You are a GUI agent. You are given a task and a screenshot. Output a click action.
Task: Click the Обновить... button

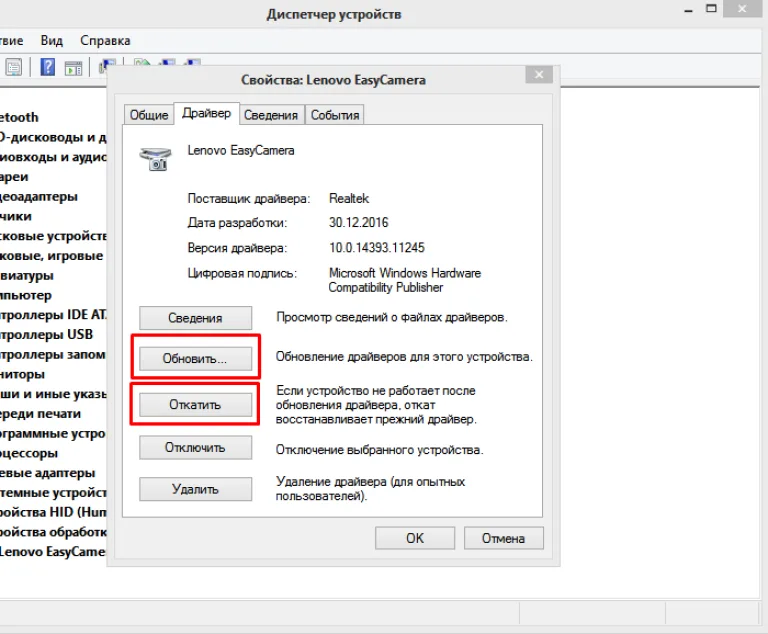[195, 359]
